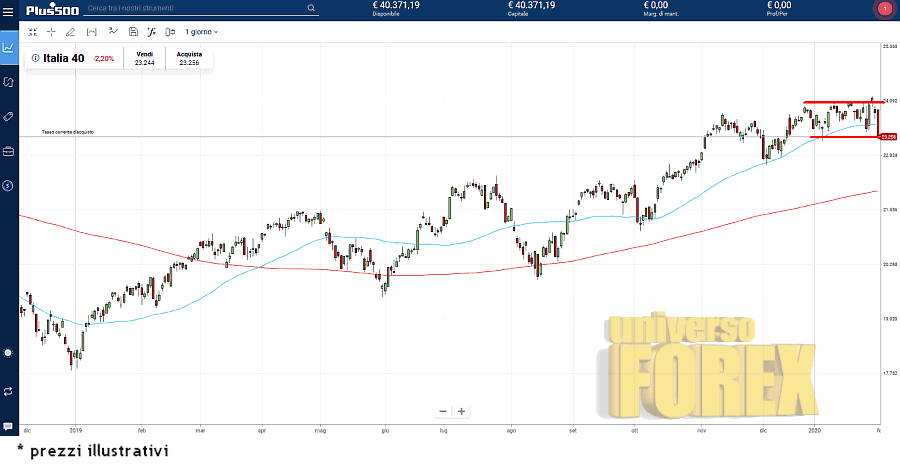Zoom out chart with minus button
This screenshot has height=466, width=900.
(443, 411)
